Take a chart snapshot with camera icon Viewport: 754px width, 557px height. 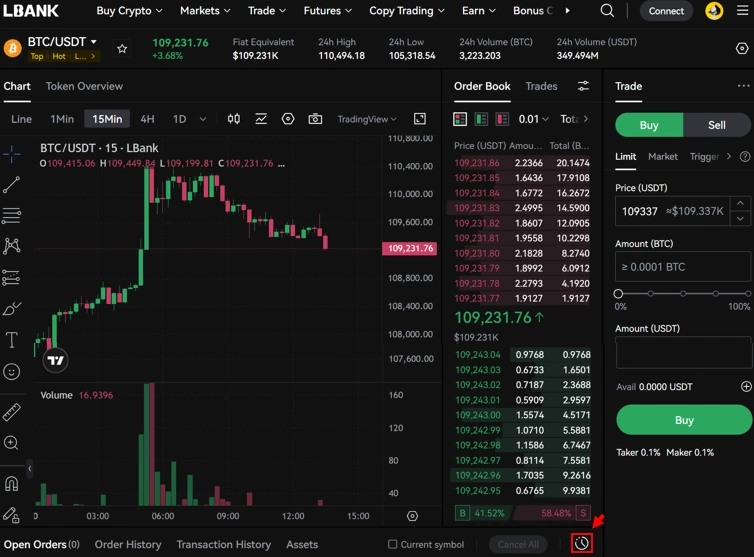[315, 119]
